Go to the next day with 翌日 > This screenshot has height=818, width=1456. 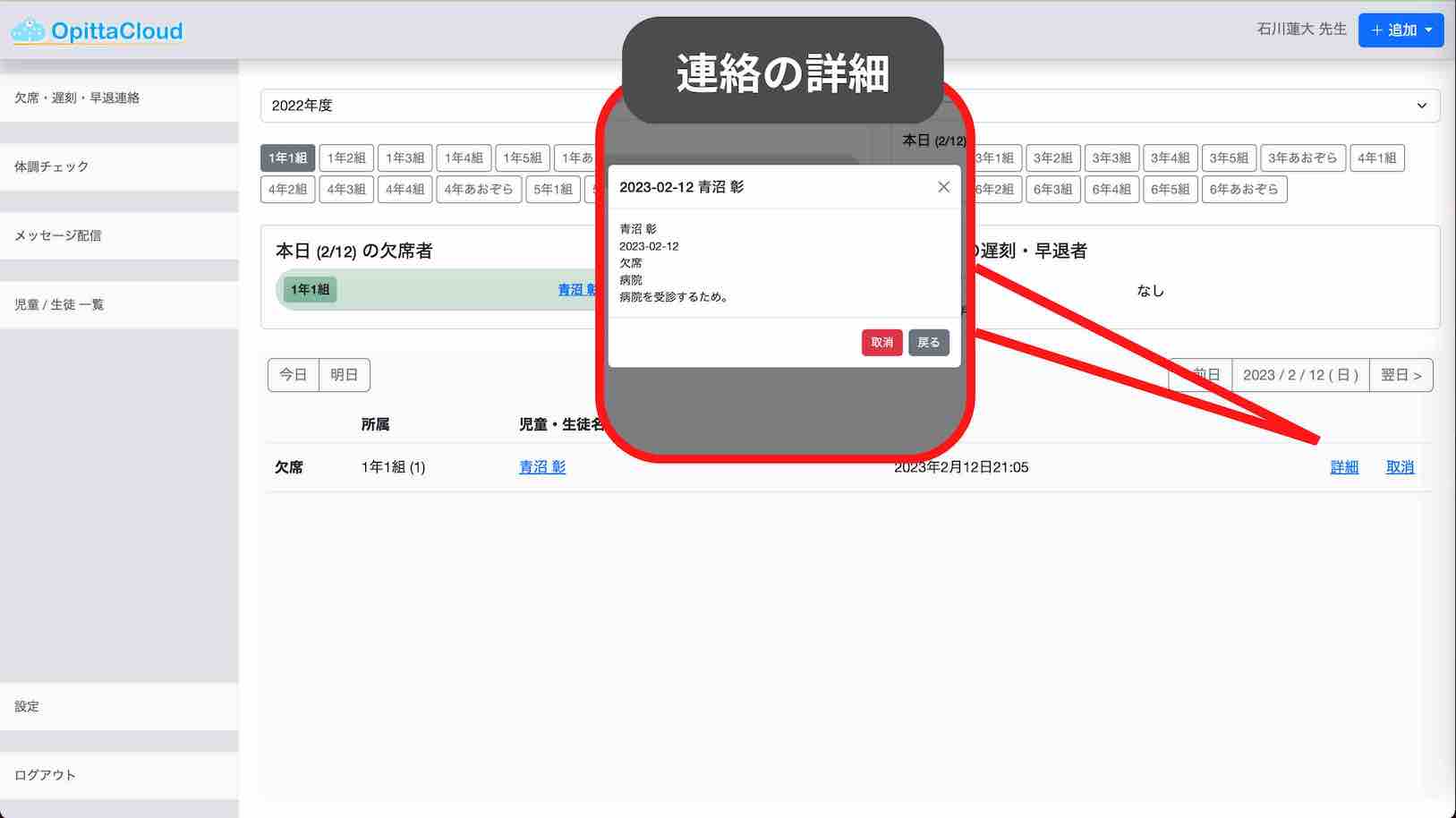pos(1401,375)
